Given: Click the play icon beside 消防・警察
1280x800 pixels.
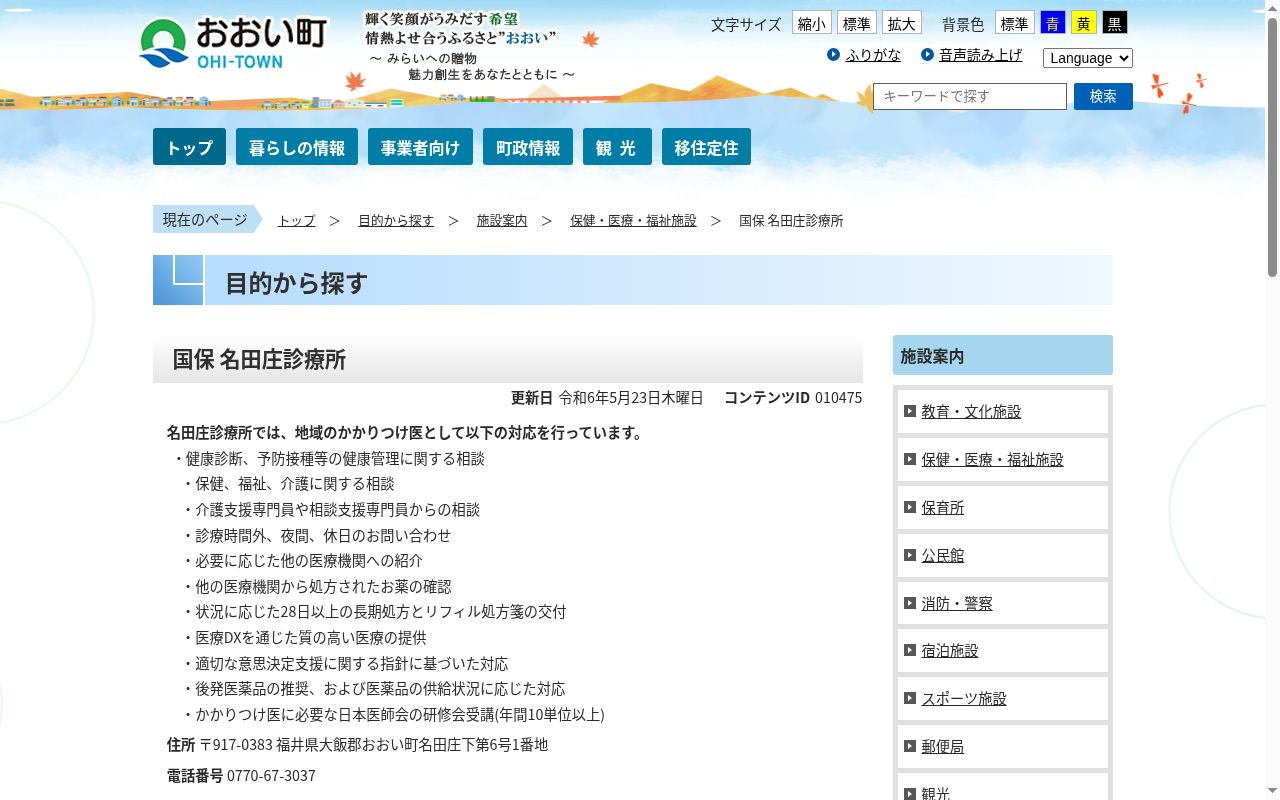Looking at the screenshot, I should pyautogui.click(x=910, y=603).
